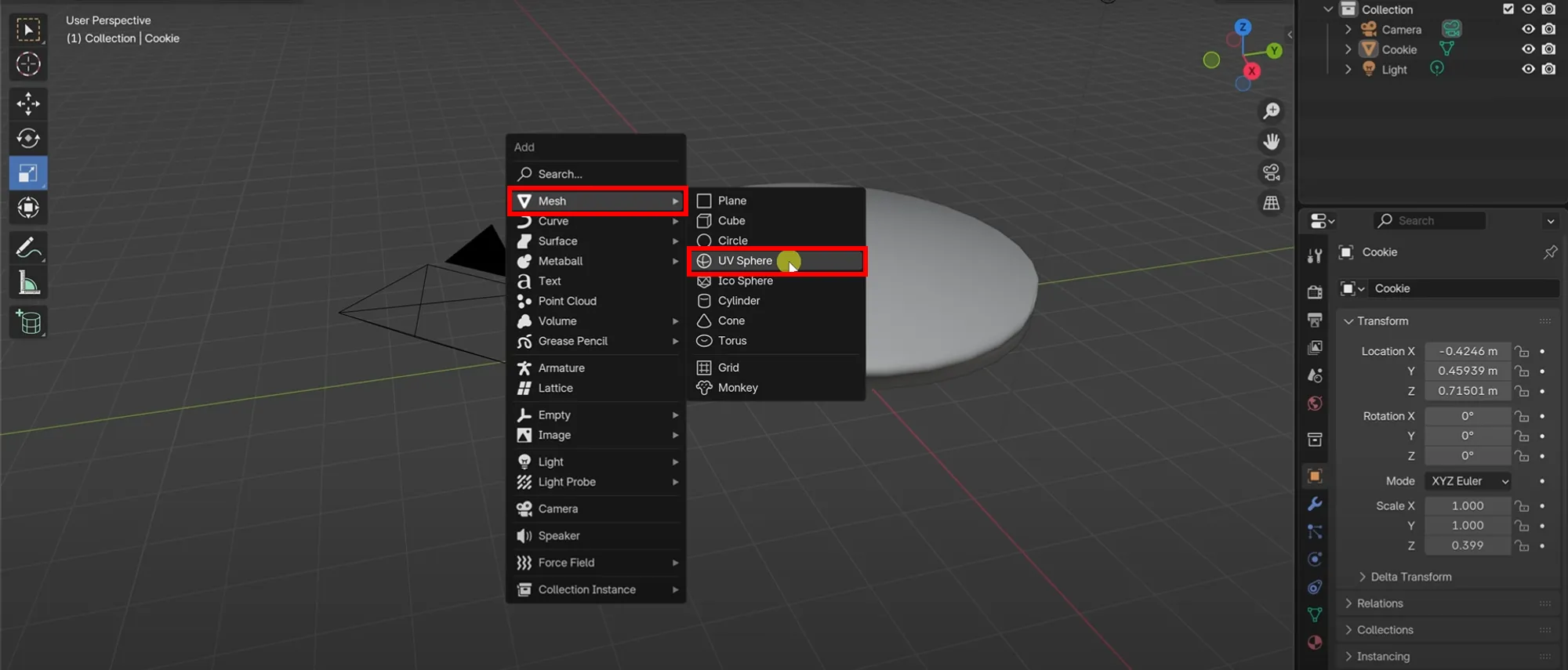Choose UV Sphere from Mesh submenu
This screenshot has height=670, width=1568.
point(745,261)
